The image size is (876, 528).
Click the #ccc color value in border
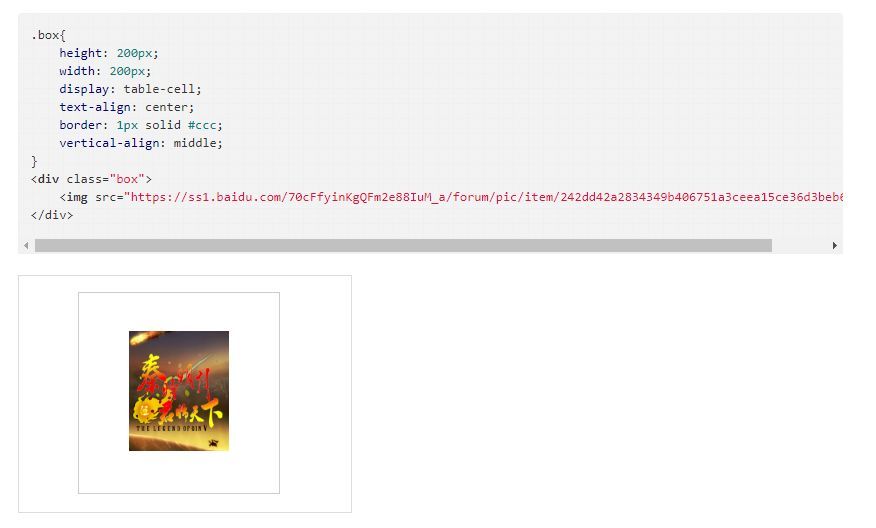pos(202,125)
